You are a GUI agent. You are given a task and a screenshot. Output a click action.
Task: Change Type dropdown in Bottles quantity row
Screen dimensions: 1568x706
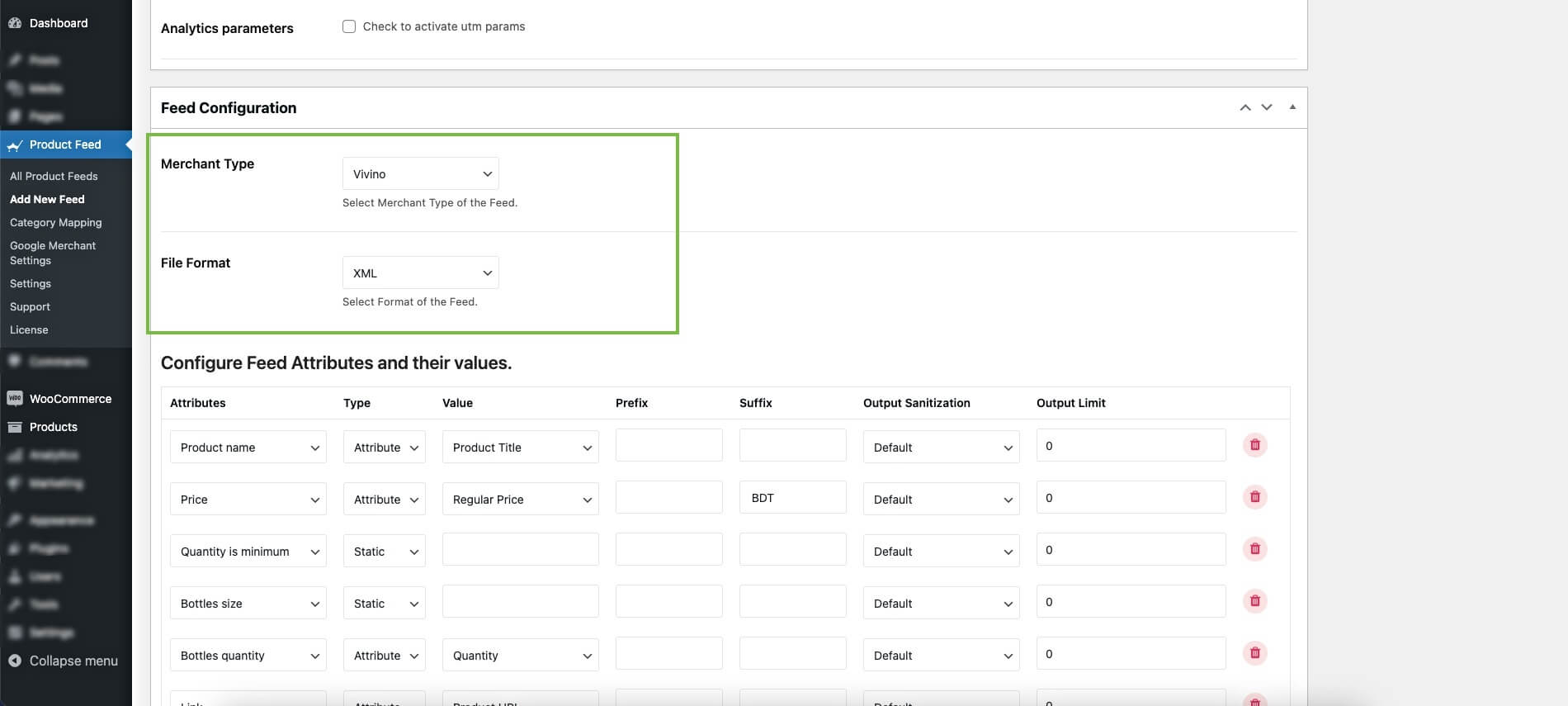click(385, 655)
